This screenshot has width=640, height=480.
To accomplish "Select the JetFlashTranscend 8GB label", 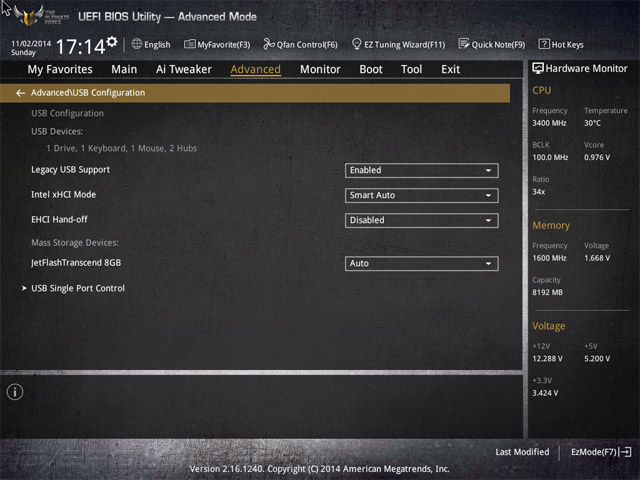I will pos(76,262).
